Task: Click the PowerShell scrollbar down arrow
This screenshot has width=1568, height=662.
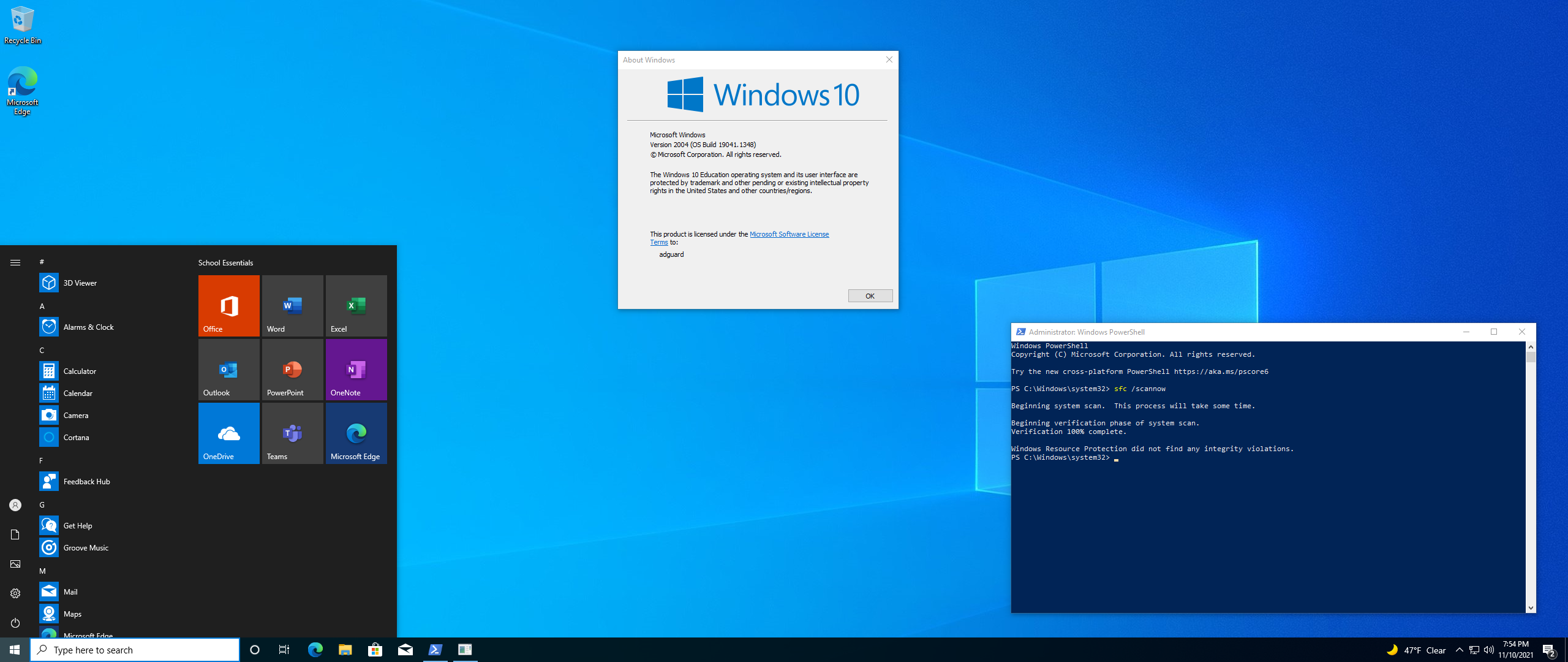Action: click(1531, 608)
